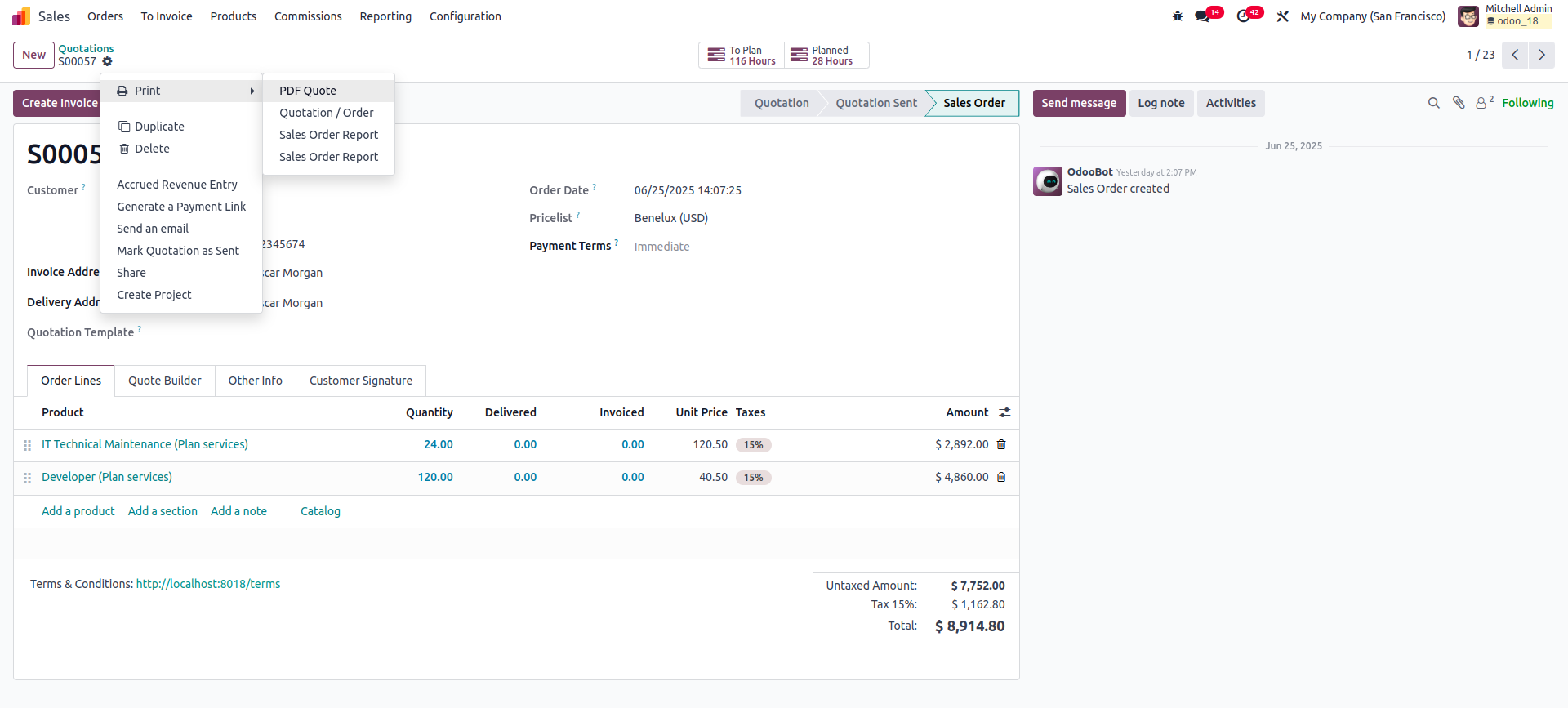The width and height of the screenshot is (1568, 708).
Task: Click Mitchell Admin's avatar picture
Action: 1468,16
